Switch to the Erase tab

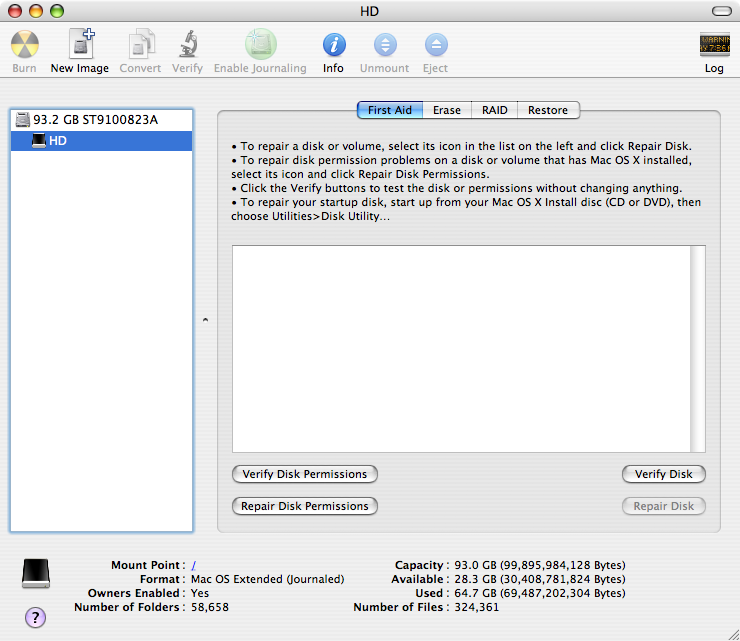click(447, 110)
